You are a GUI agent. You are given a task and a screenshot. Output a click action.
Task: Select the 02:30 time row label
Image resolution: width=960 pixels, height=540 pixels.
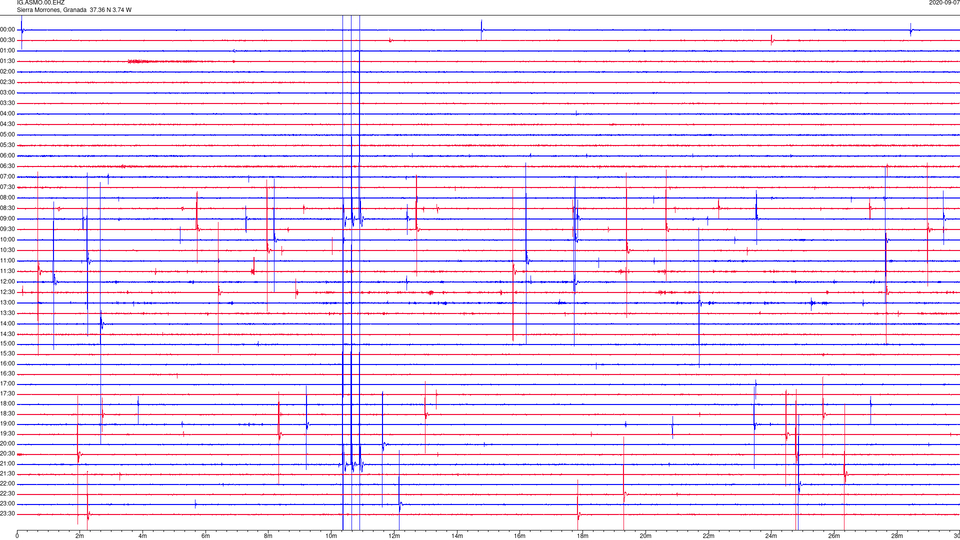[x=8, y=82]
